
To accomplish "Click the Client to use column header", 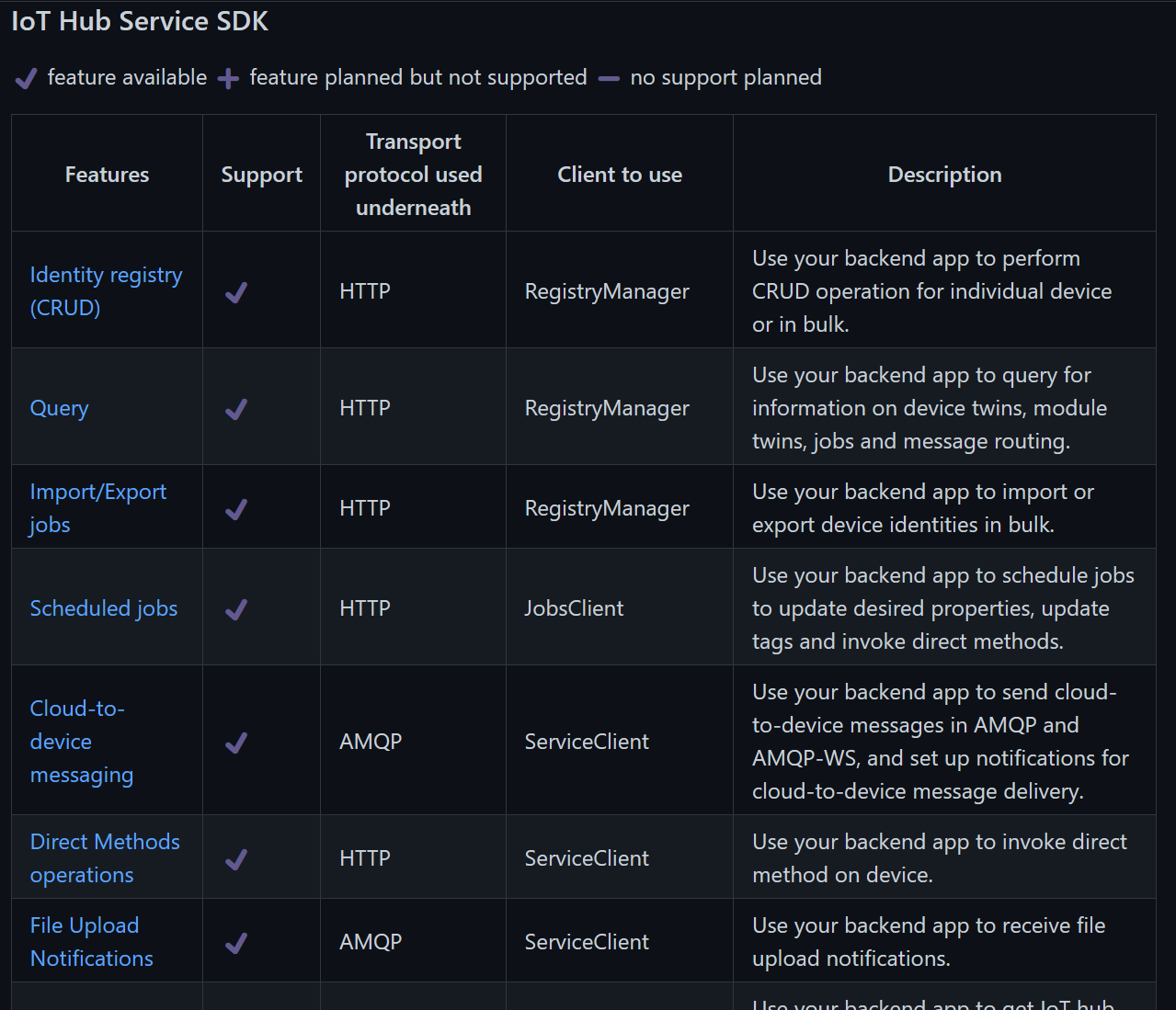I will pos(620,175).
